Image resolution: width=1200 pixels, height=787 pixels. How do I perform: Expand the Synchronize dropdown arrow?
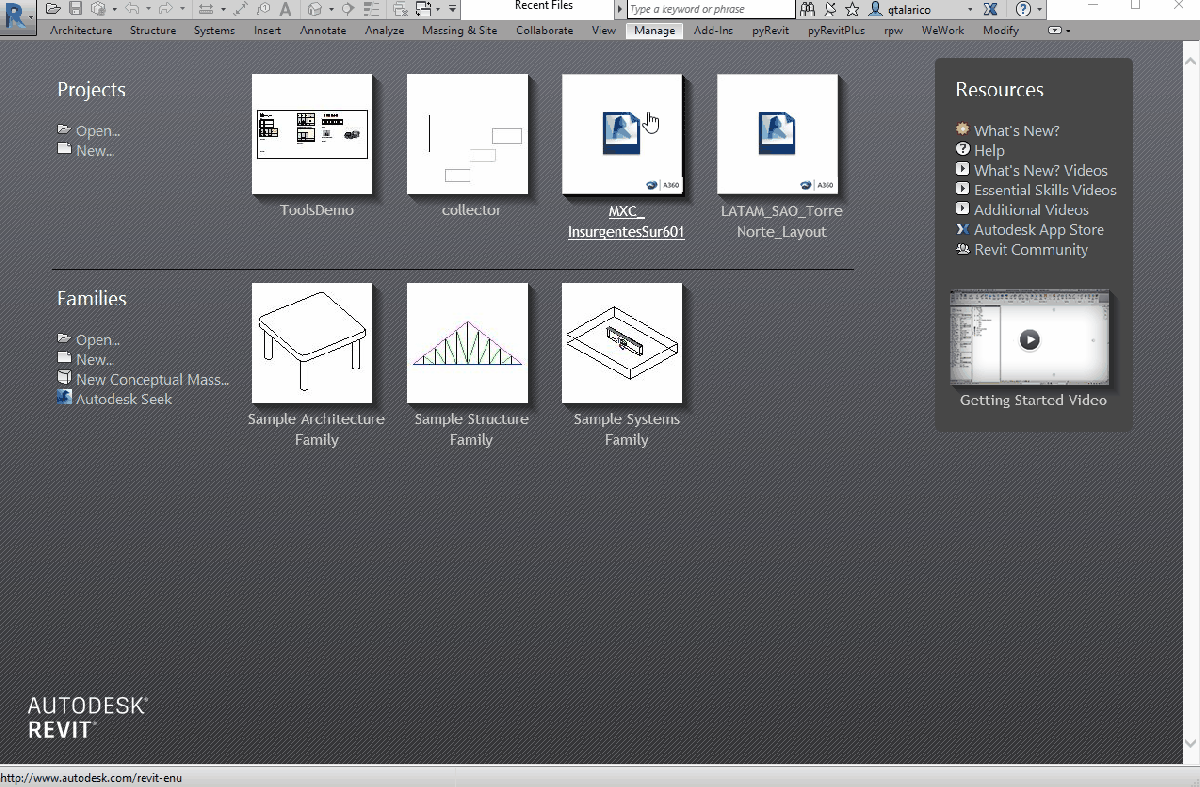[x=115, y=9]
